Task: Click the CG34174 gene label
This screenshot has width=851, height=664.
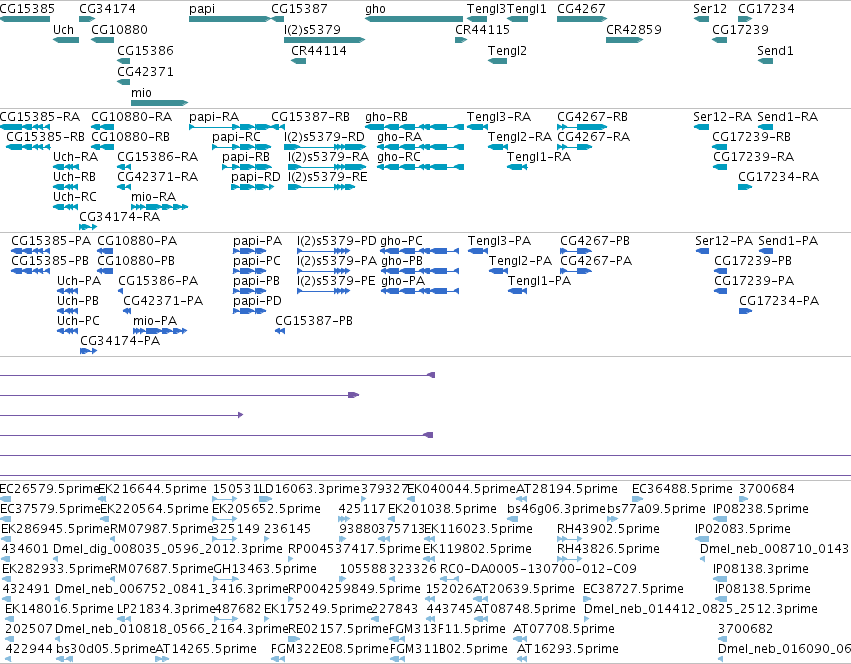Action: coord(107,9)
